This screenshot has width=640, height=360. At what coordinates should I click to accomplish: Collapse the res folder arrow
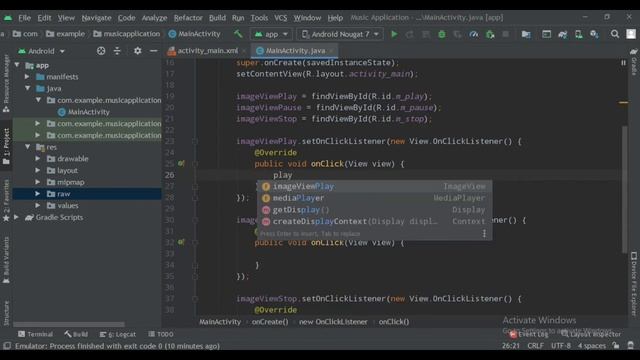(x=27, y=147)
